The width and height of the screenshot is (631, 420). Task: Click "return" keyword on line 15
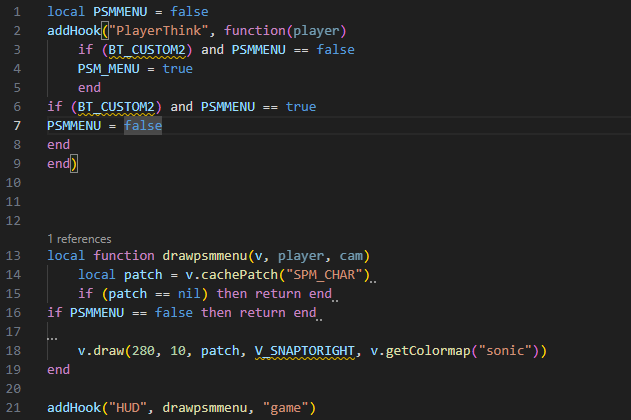click(278, 294)
